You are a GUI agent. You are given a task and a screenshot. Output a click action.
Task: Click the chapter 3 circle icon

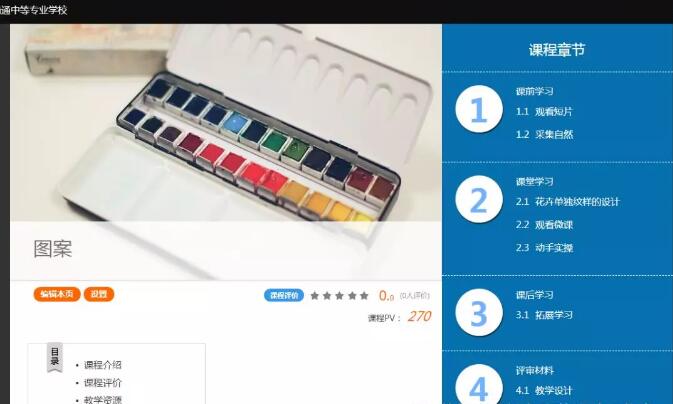(x=479, y=313)
